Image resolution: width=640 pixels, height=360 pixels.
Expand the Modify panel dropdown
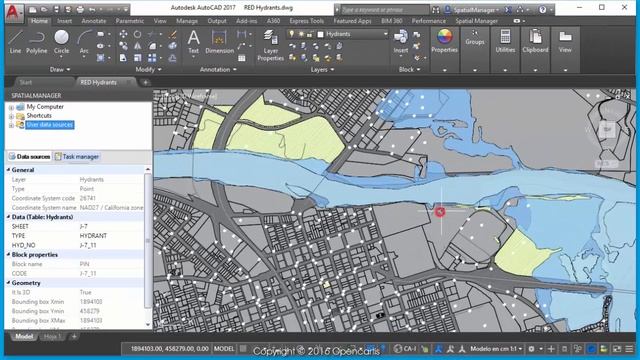pos(149,70)
